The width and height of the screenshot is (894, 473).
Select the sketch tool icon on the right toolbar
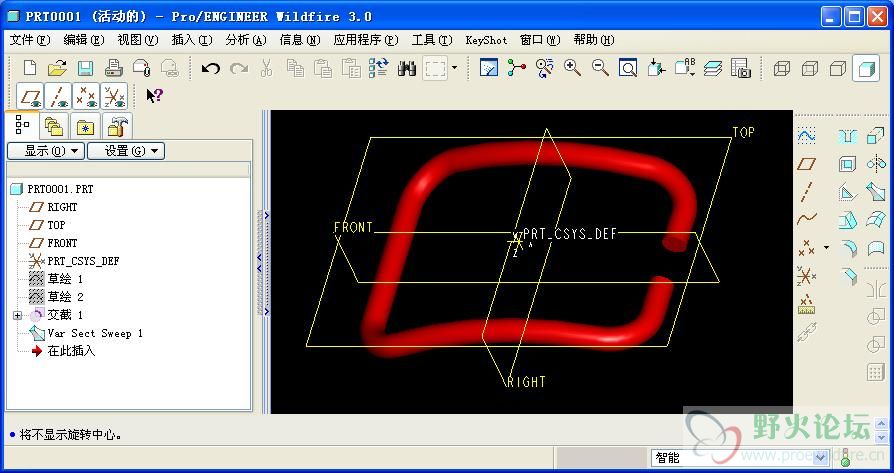coord(806,136)
